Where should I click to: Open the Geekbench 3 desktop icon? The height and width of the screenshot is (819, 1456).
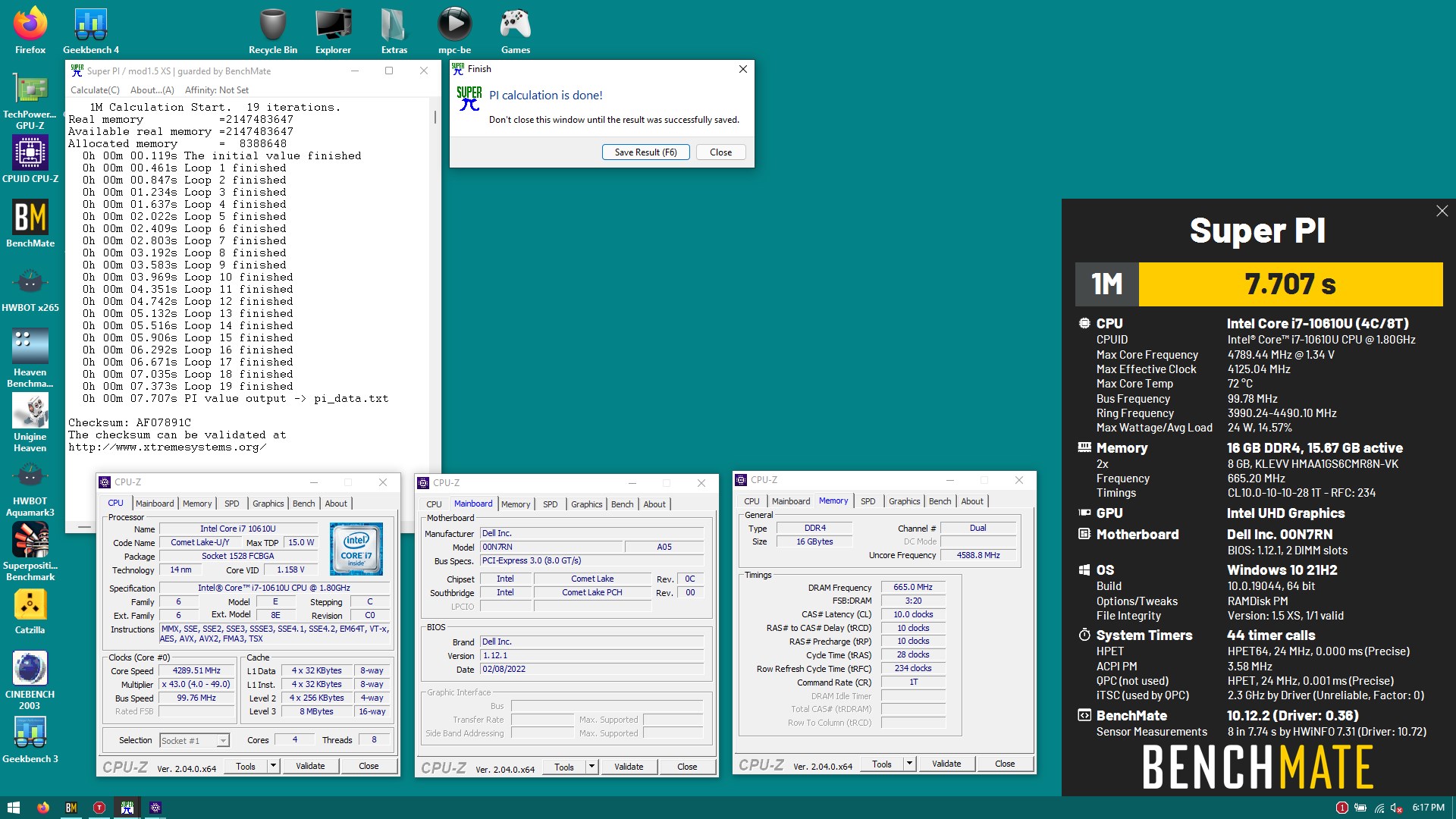coord(30,739)
